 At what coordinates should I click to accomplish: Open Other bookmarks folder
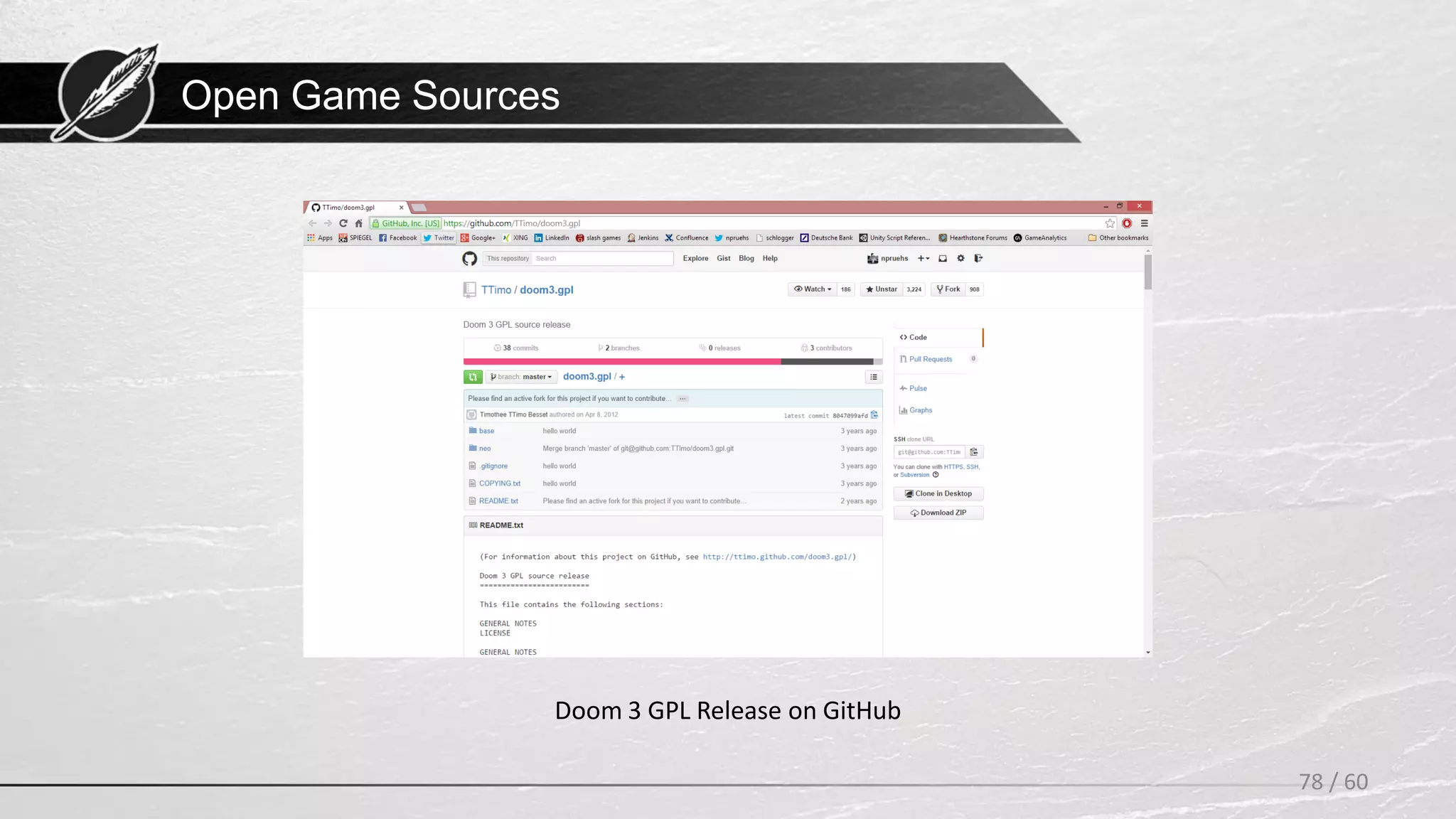coord(1118,238)
